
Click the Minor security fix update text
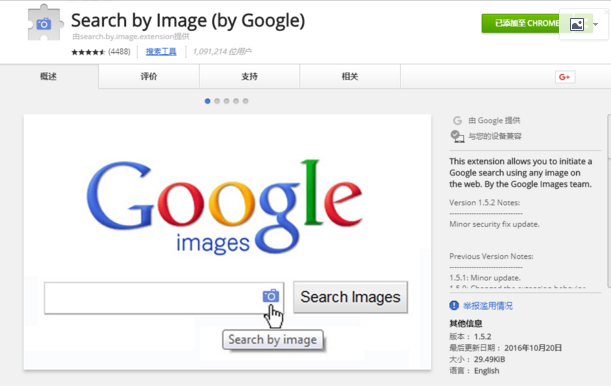tap(494, 224)
